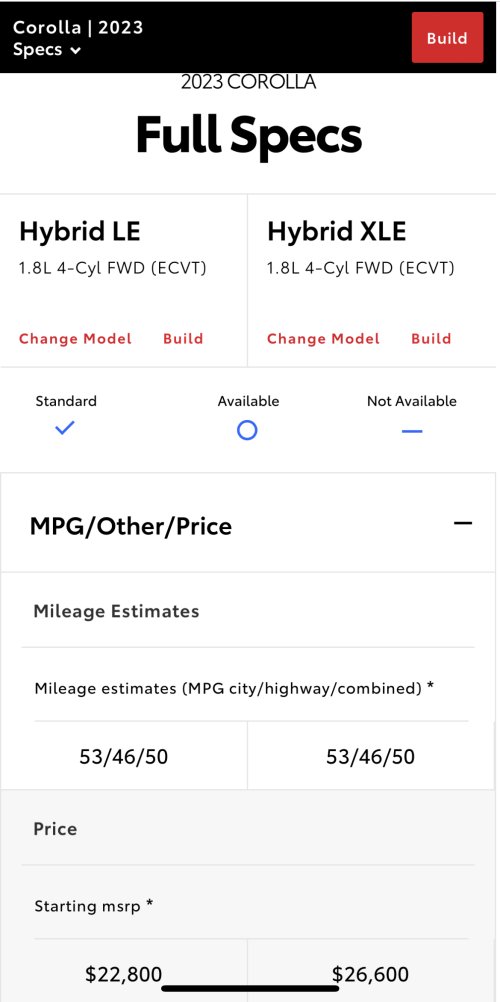Select the Hybrid XLE model heading
The image size is (500, 1002).
[336, 231]
